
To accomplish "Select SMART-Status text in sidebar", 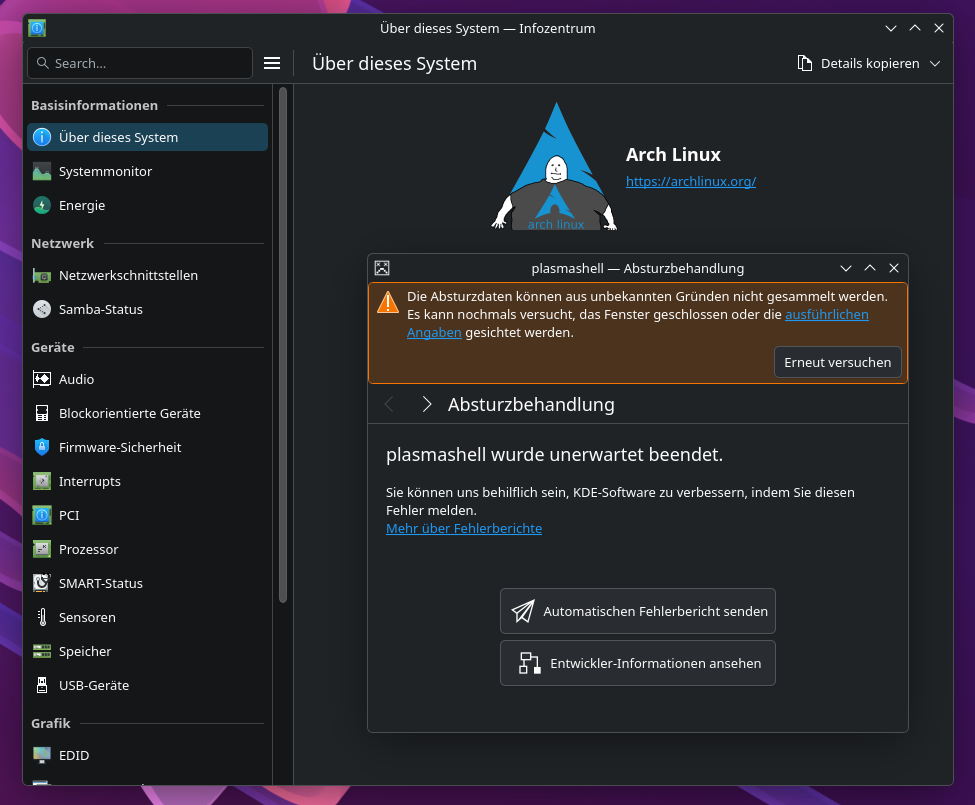I will (x=101, y=584).
